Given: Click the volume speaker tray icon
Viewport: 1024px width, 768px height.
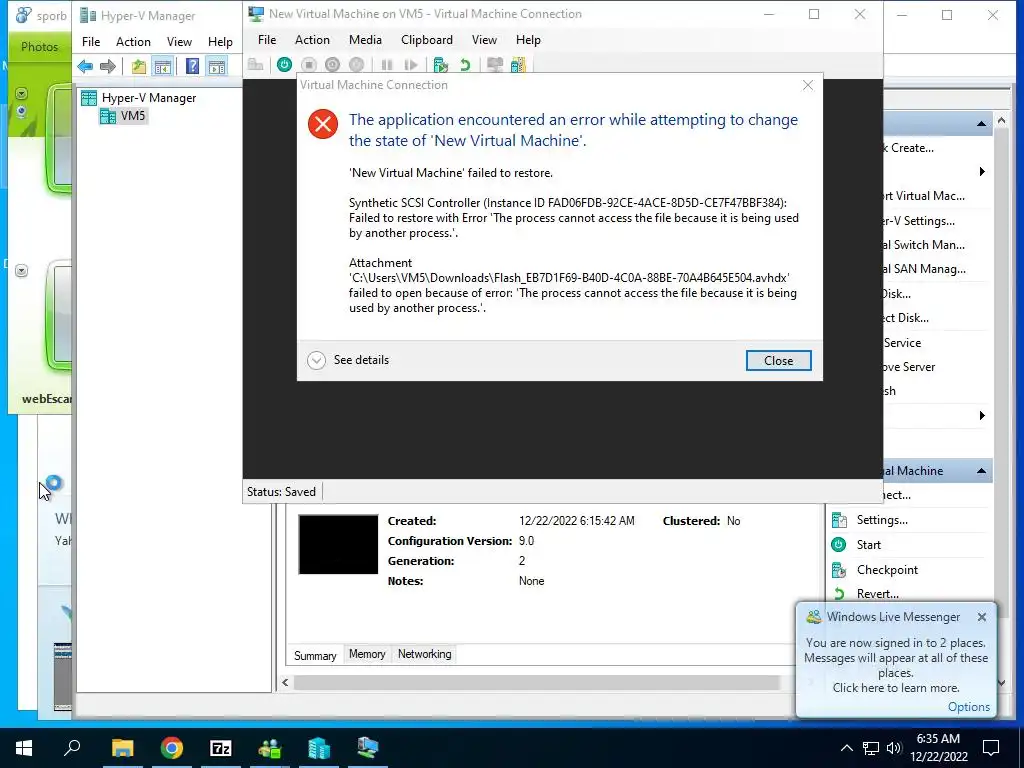Looking at the screenshot, I should tap(894, 748).
